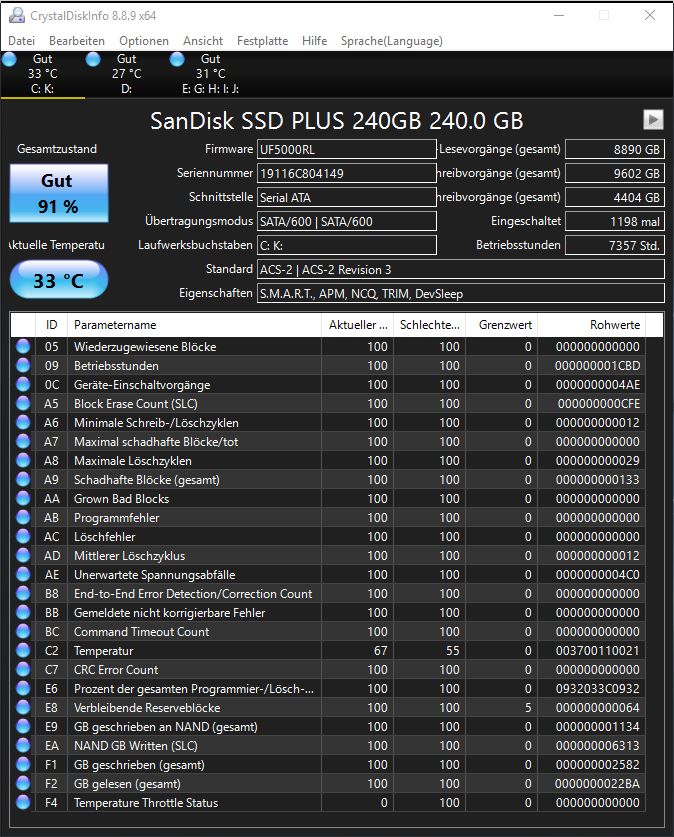Click the Aktueller column header
The height and width of the screenshot is (837, 674).
tap(358, 325)
